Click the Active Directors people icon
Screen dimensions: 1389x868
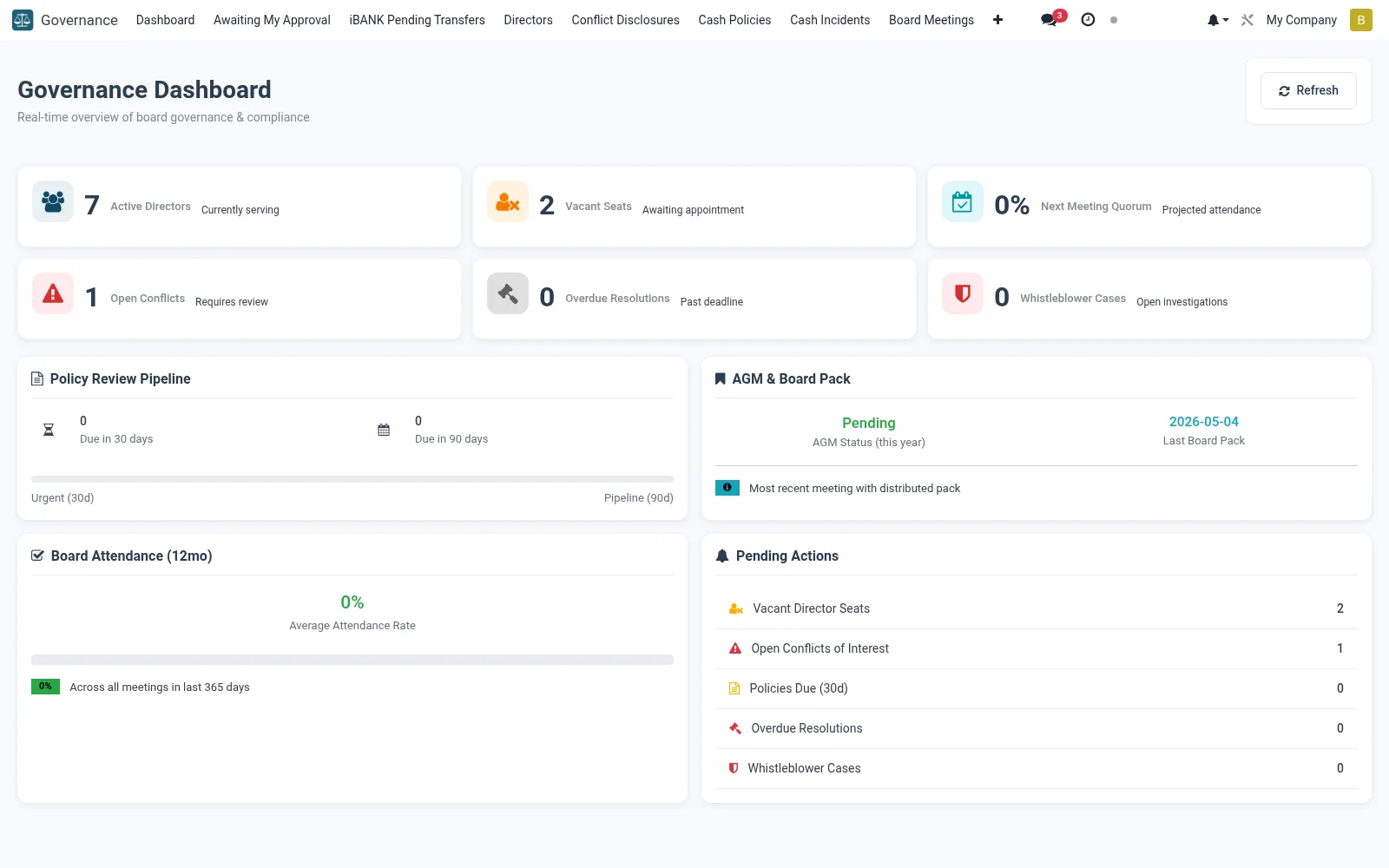[53, 201]
